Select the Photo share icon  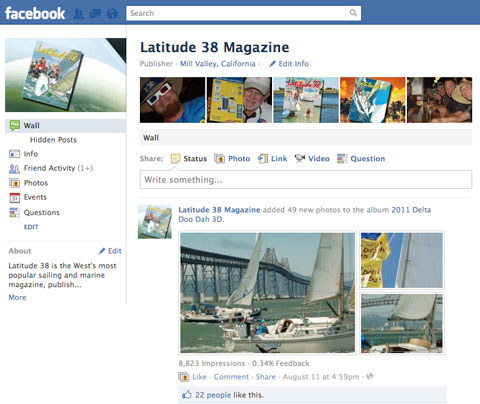(219, 159)
